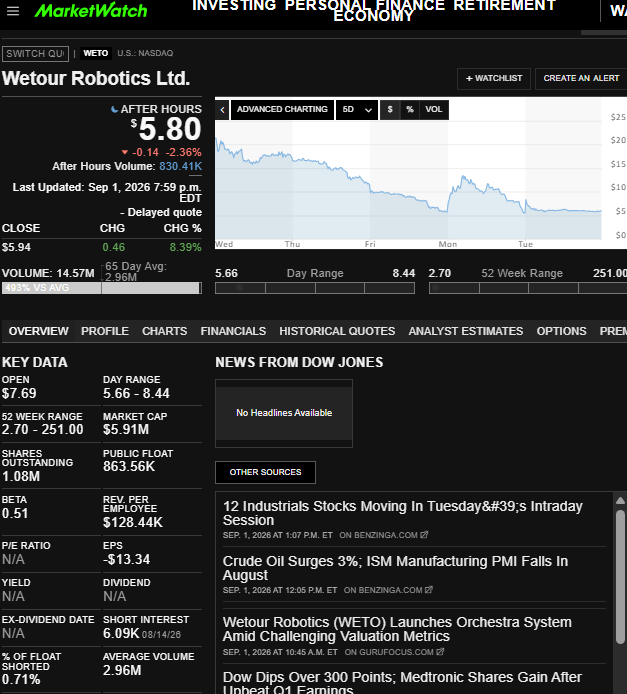Click the AVERAGE VOLUME 2.96M value
Viewport: 627px width, 694px height.
[122, 671]
